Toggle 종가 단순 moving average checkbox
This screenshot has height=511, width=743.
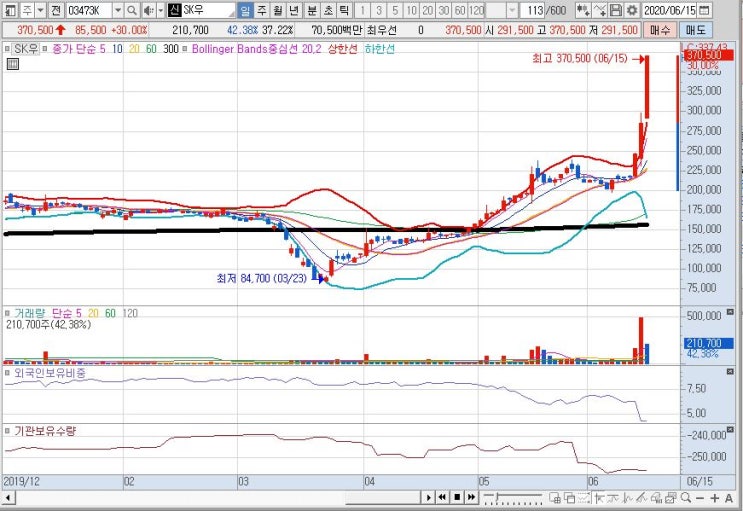45,49
